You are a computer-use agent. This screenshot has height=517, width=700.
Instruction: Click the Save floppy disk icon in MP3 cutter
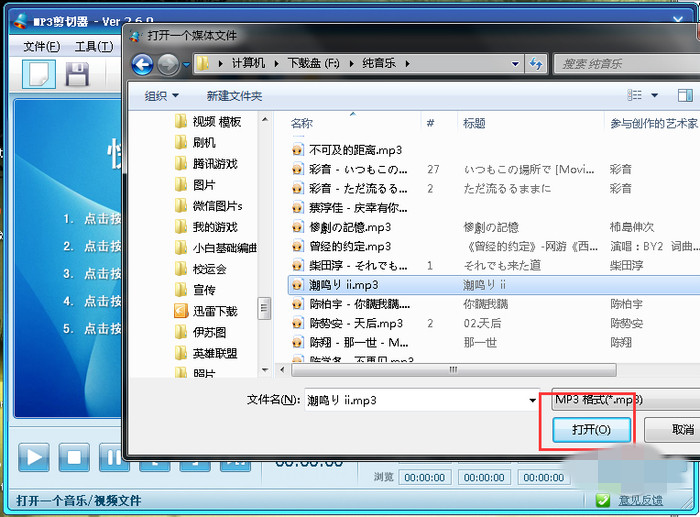click(77, 74)
